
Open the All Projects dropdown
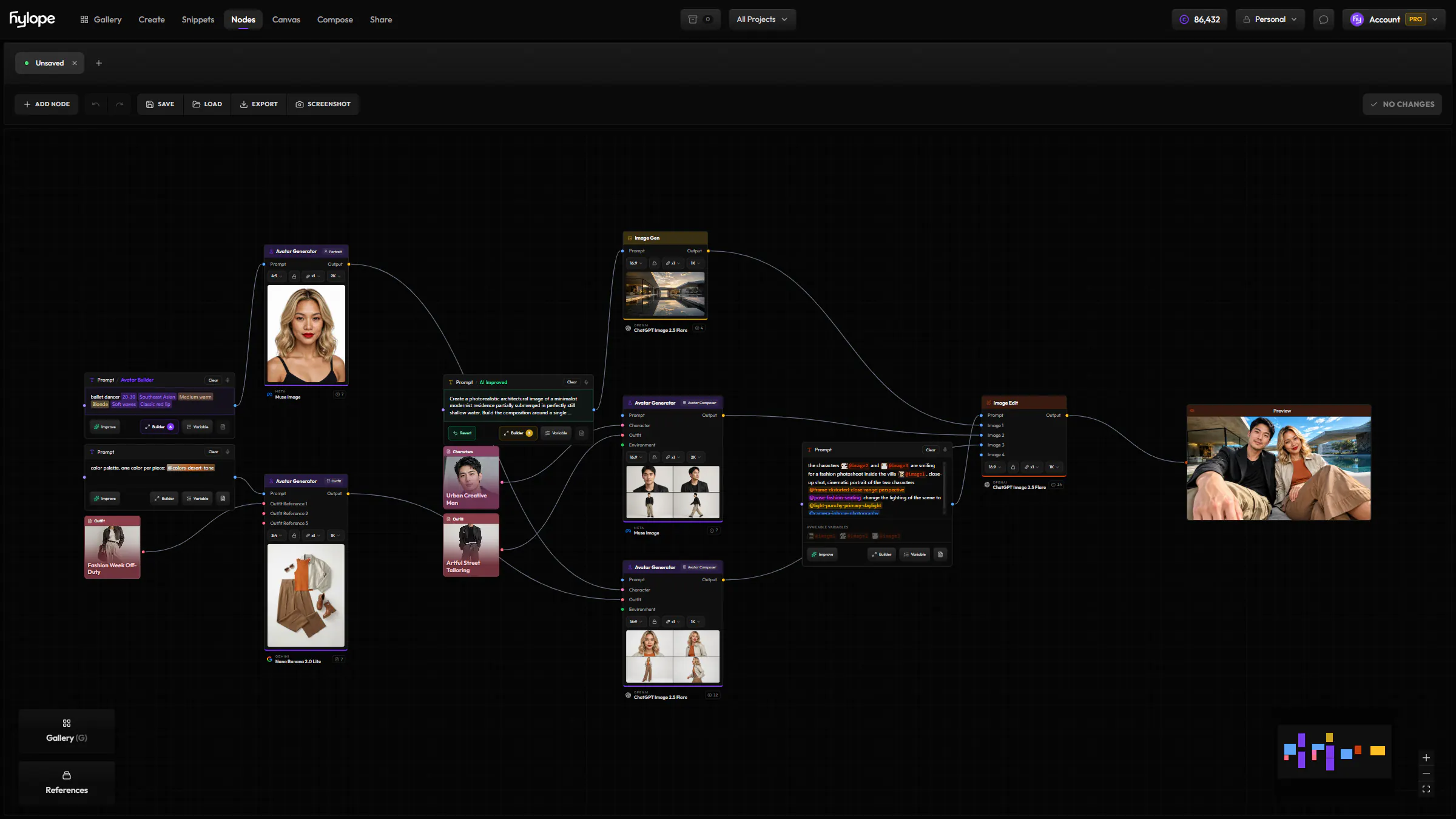coord(762,19)
